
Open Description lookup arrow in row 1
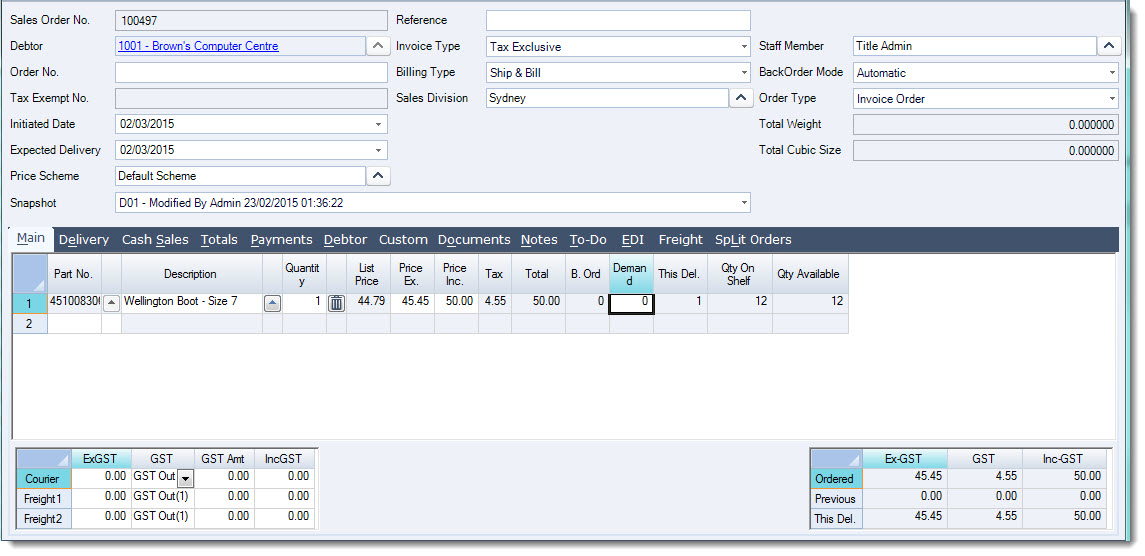[272, 303]
